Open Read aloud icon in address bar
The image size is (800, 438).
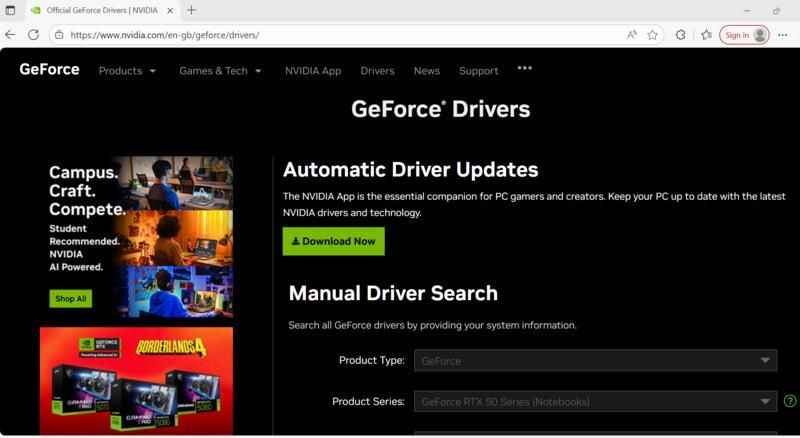pos(632,35)
